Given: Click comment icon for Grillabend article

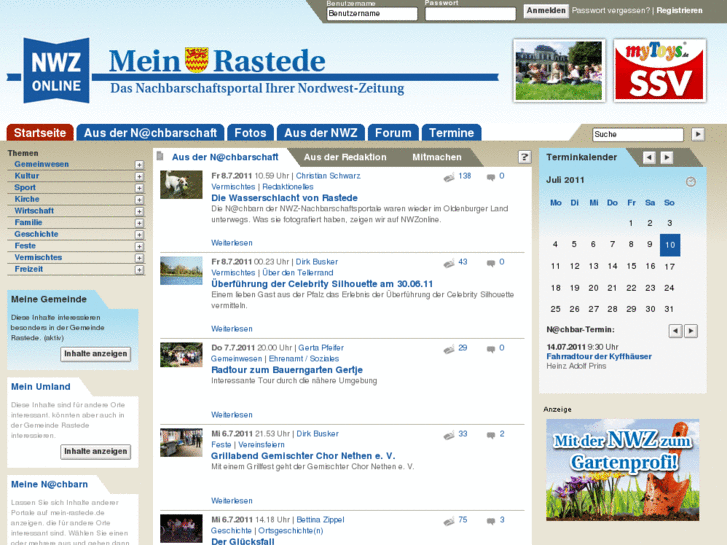Looking at the screenshot, I should 491,435.
